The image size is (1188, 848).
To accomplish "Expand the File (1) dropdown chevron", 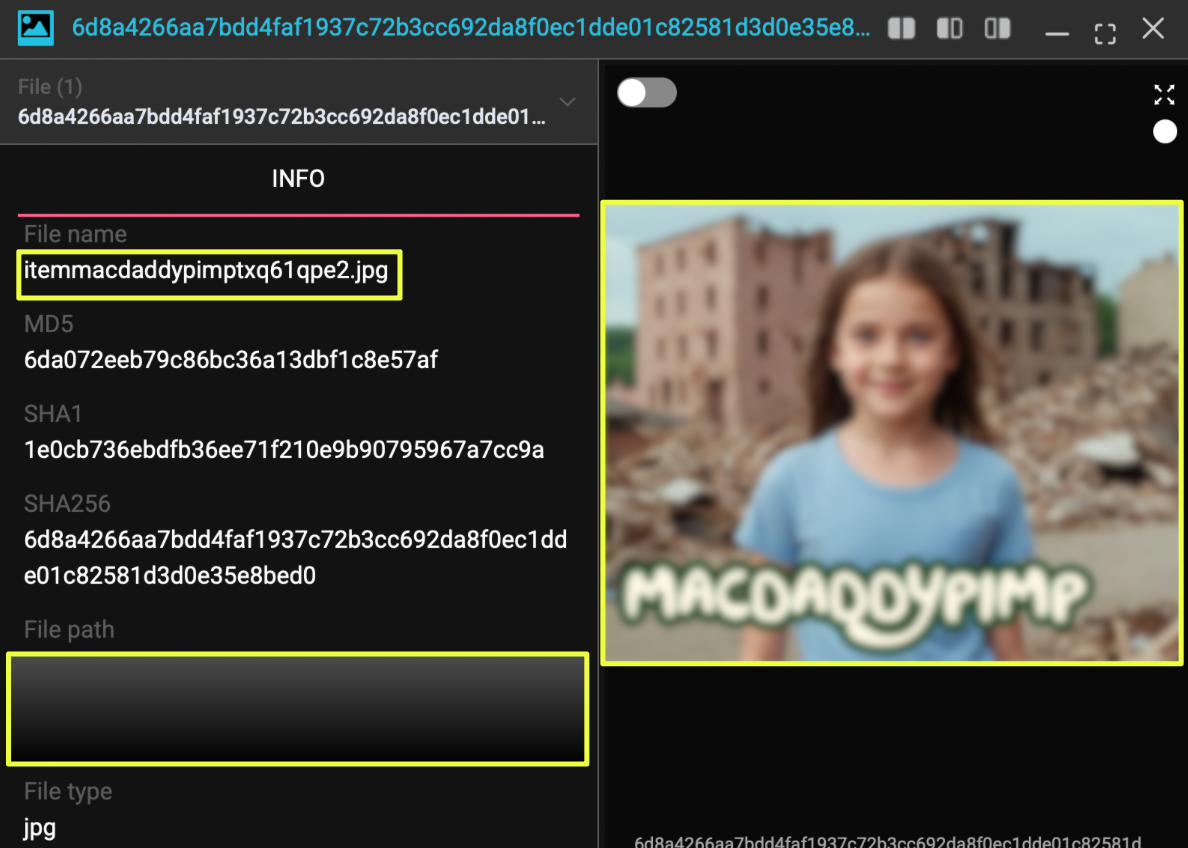I will (567, 102).
